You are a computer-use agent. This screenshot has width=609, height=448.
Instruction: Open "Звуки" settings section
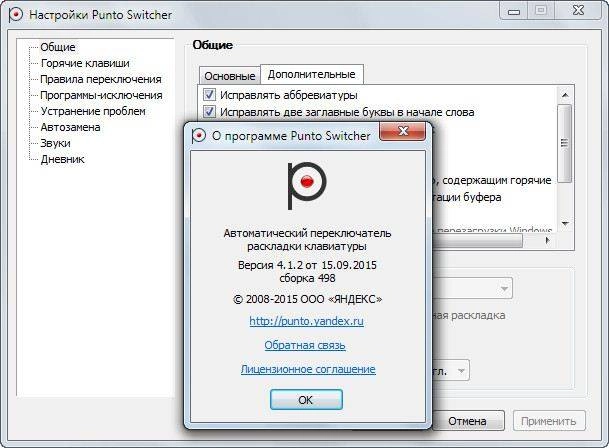point(56,143)
